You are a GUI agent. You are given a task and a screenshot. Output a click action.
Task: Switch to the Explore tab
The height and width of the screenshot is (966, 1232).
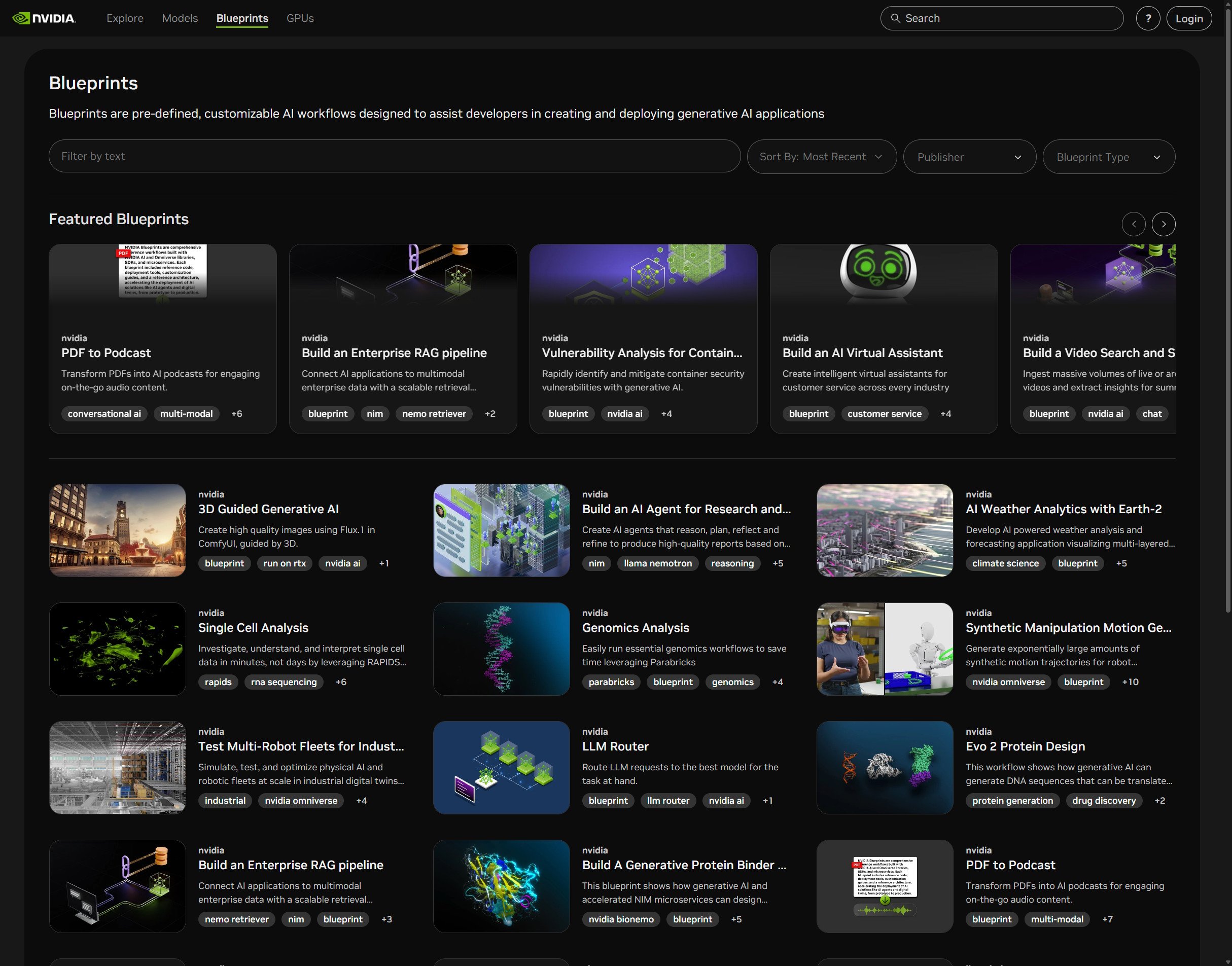click(x=124, y=18)
